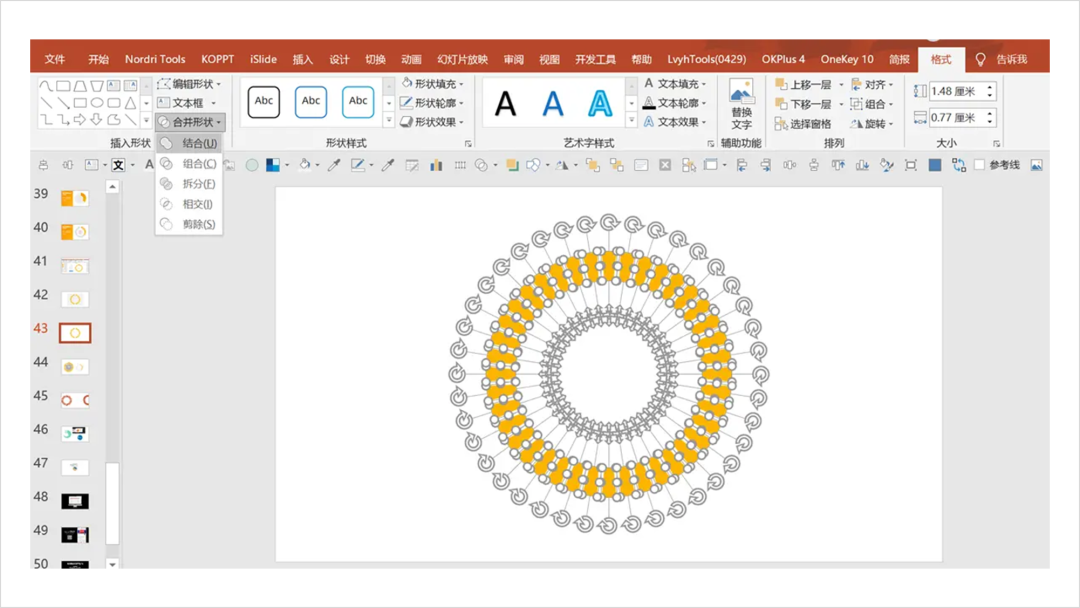Toggle the 参考线 guides checkbox
The image size is (1080, 608).
click(979, 165)
